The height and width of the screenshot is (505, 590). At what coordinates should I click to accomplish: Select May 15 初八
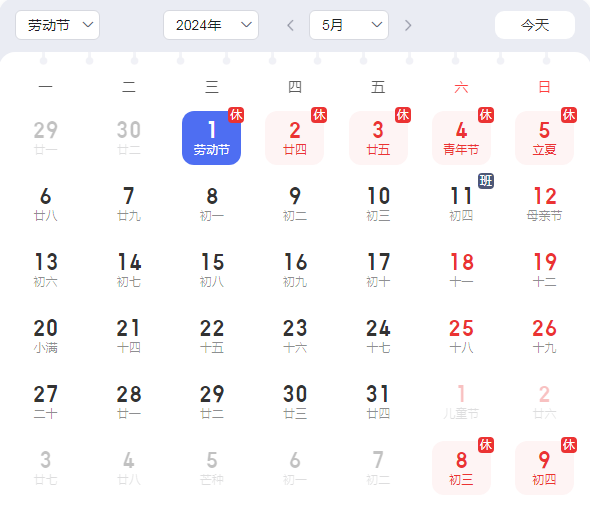pyautogui.click(x=211, y=270)
